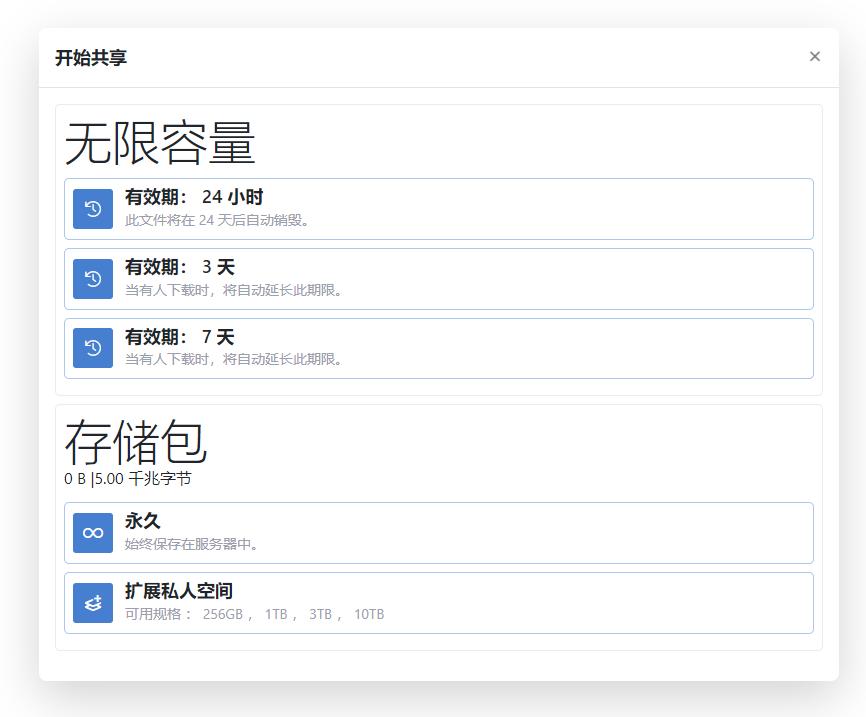Viewport: 866px width, 717px height.
Task: Select the 有效期 24 小时 sharing option
Action: point(438,209)
